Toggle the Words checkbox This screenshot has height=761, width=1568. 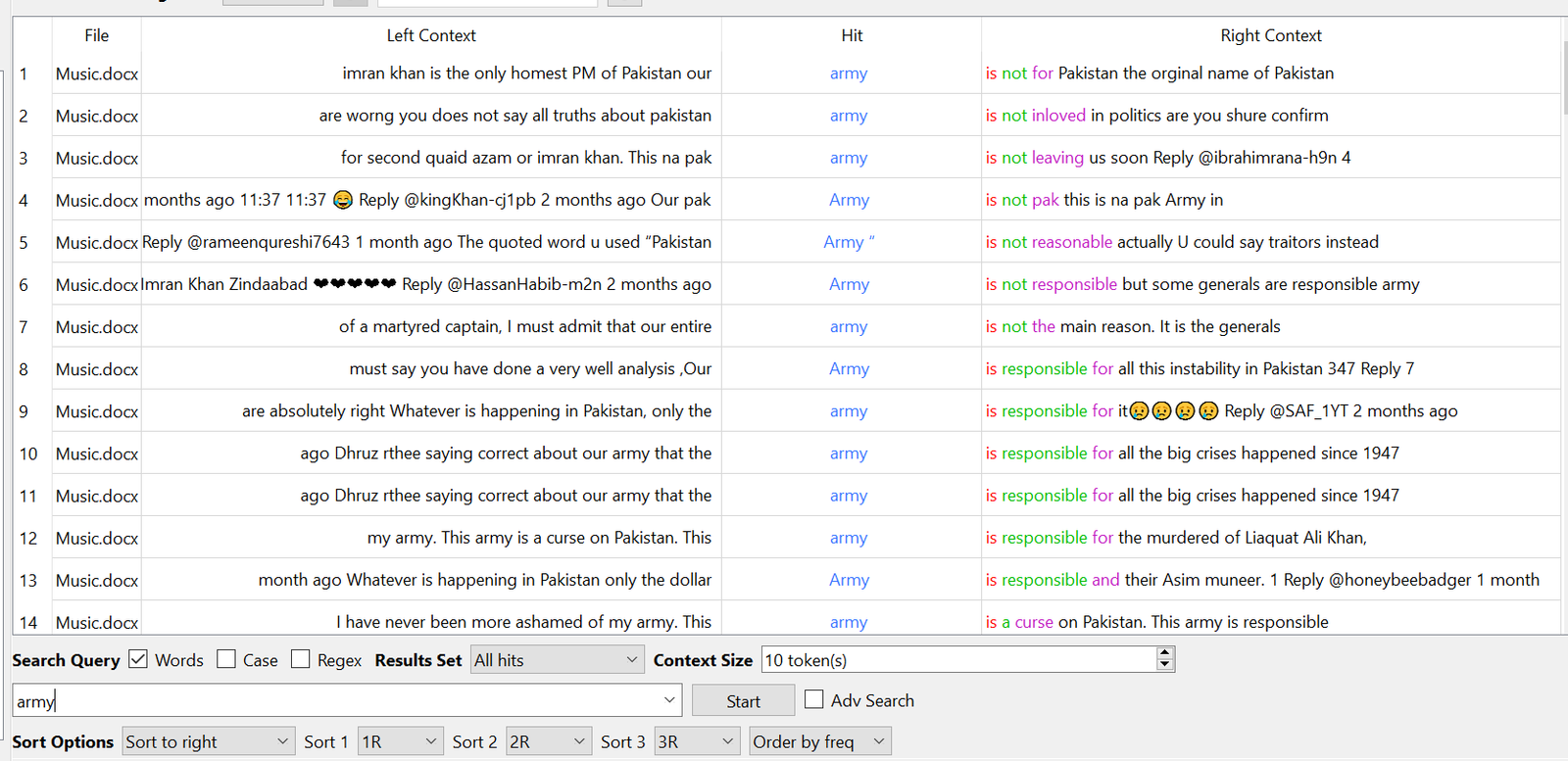coord(138,659)
